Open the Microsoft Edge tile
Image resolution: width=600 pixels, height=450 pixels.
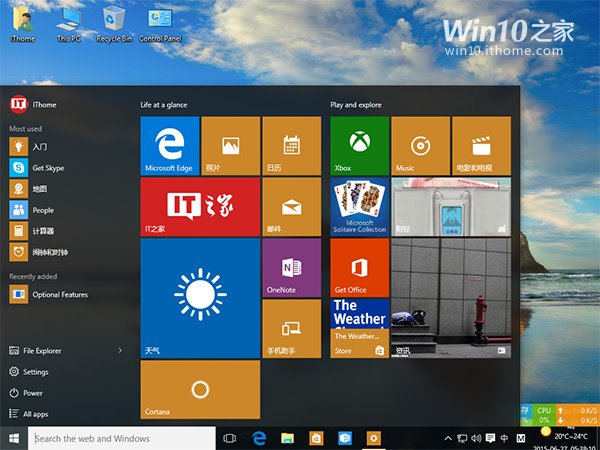[x=170, y=146]
